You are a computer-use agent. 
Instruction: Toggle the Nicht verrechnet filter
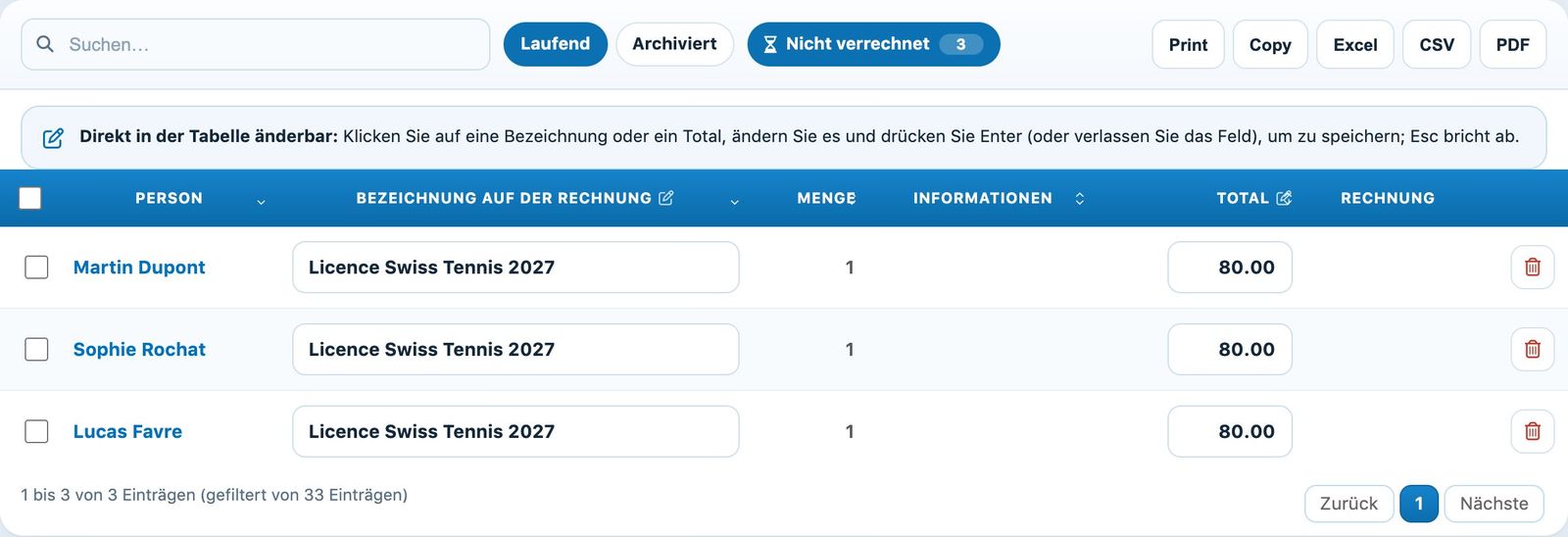click(873, 44)
